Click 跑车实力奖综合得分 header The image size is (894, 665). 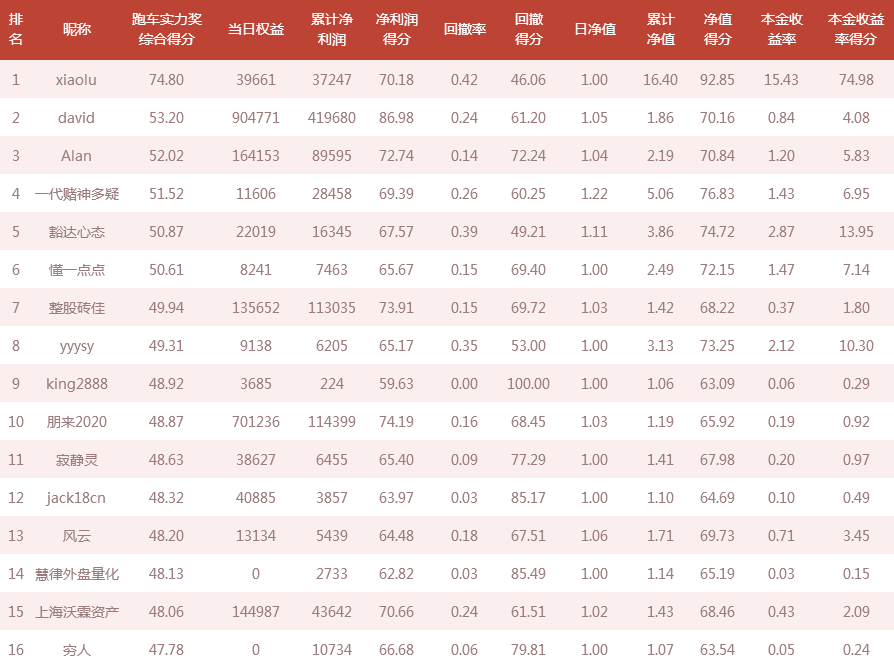point(166,29)
